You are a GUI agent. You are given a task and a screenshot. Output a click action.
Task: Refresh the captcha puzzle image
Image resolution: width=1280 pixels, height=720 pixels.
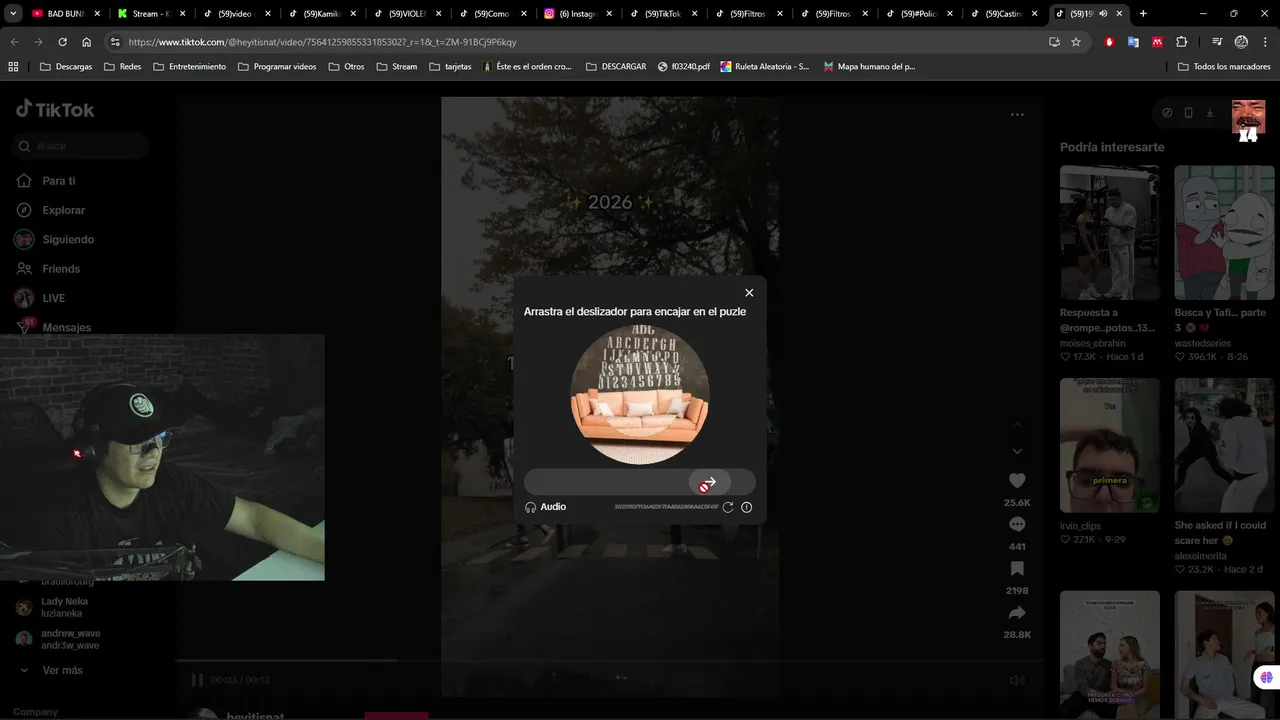coord(728,507)
